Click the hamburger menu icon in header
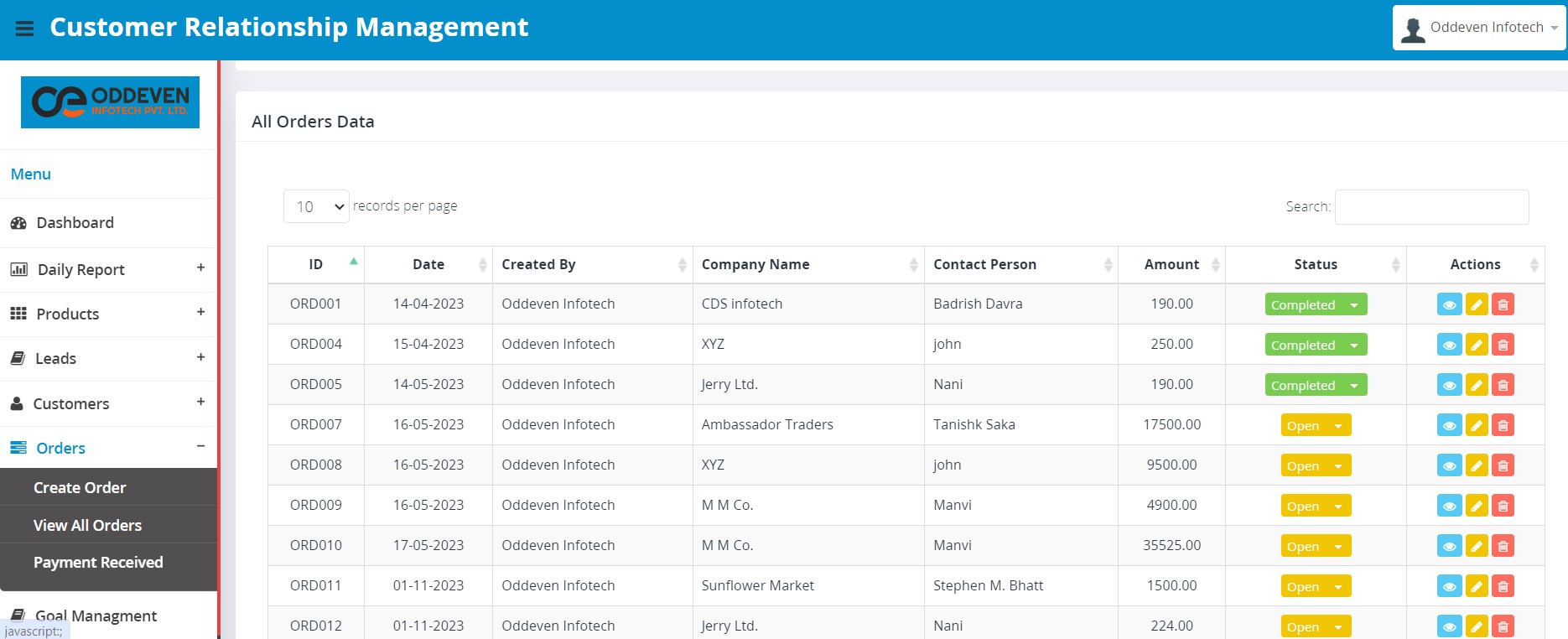Viewport: 1568px width, 639px height. [x=25, y=29]
